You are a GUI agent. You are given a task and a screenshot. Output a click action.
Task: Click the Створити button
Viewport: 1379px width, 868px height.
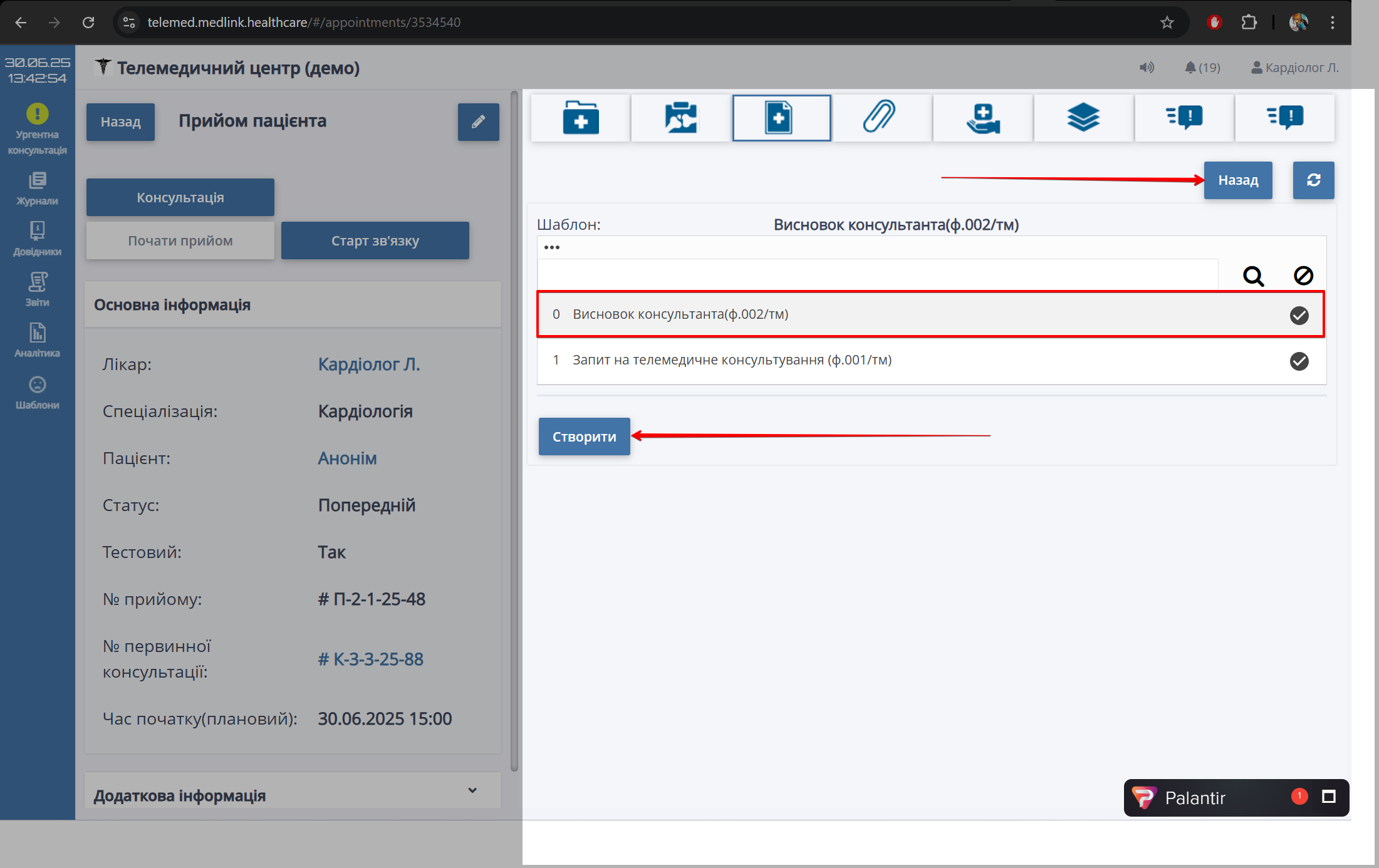(x=584, y=437)
